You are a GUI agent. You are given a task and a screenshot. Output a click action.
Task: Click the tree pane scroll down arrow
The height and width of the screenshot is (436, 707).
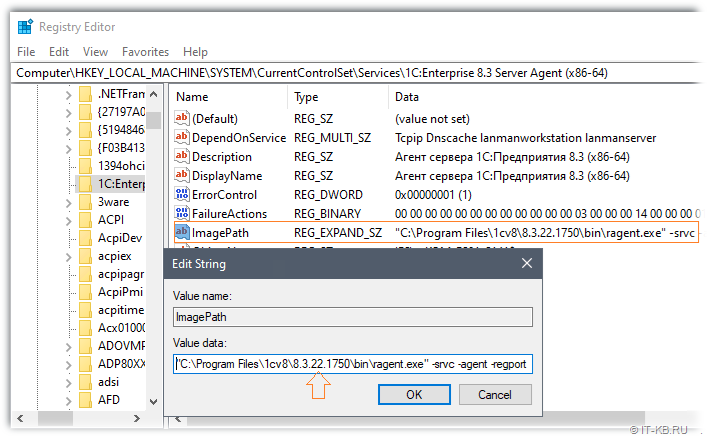click(x=153, y=401)
